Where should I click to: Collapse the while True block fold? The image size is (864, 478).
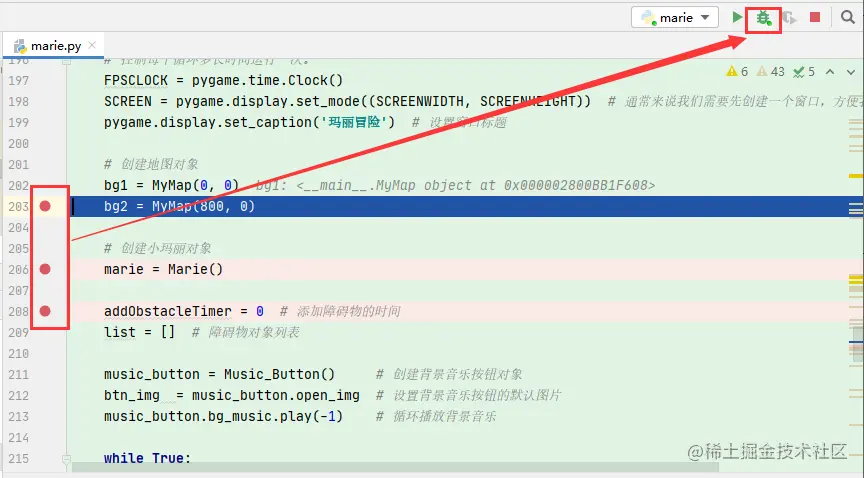[66, 459]
